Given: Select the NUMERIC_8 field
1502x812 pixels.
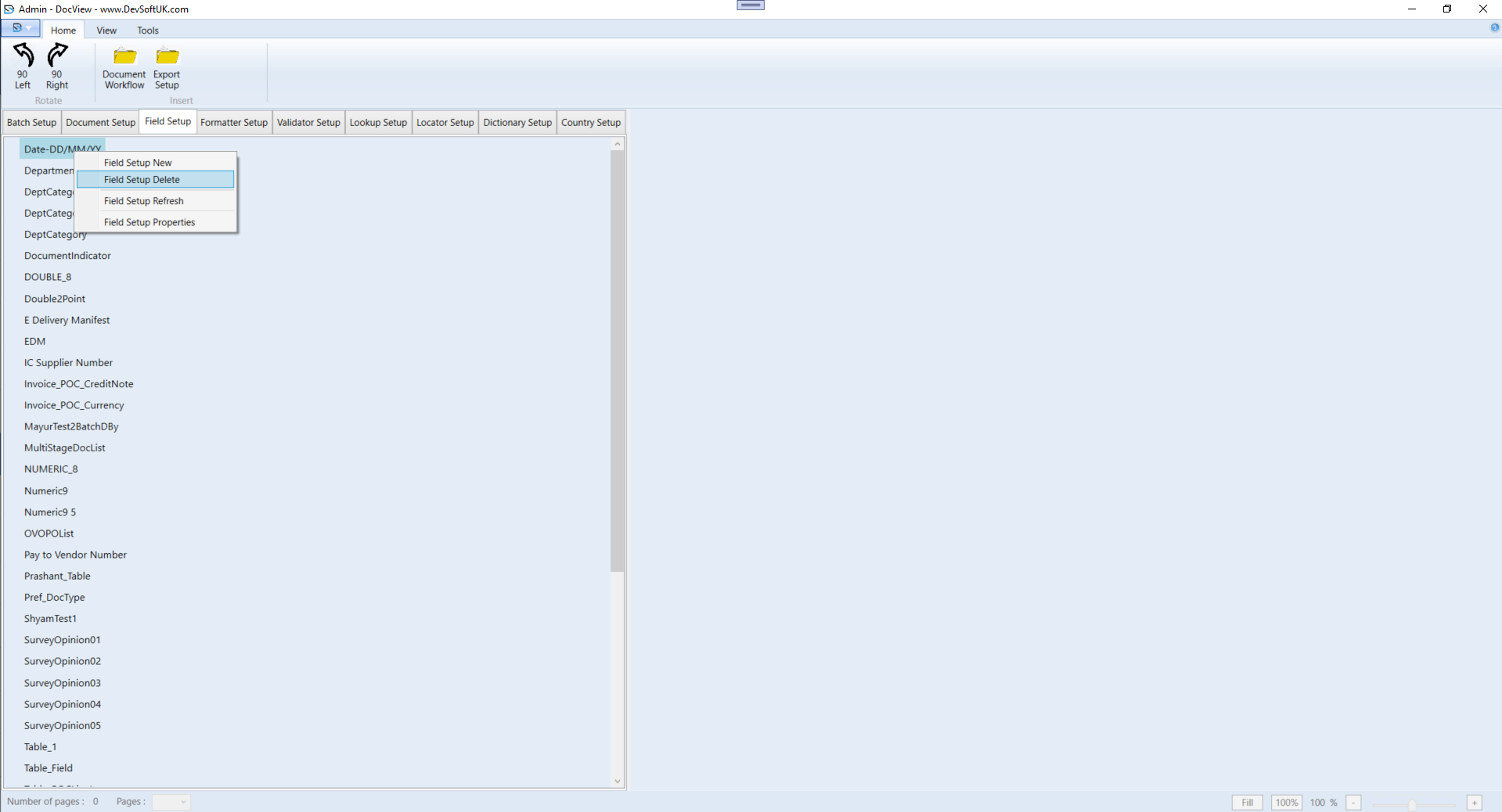Looking at the screenshot, I should click(51, 469).
